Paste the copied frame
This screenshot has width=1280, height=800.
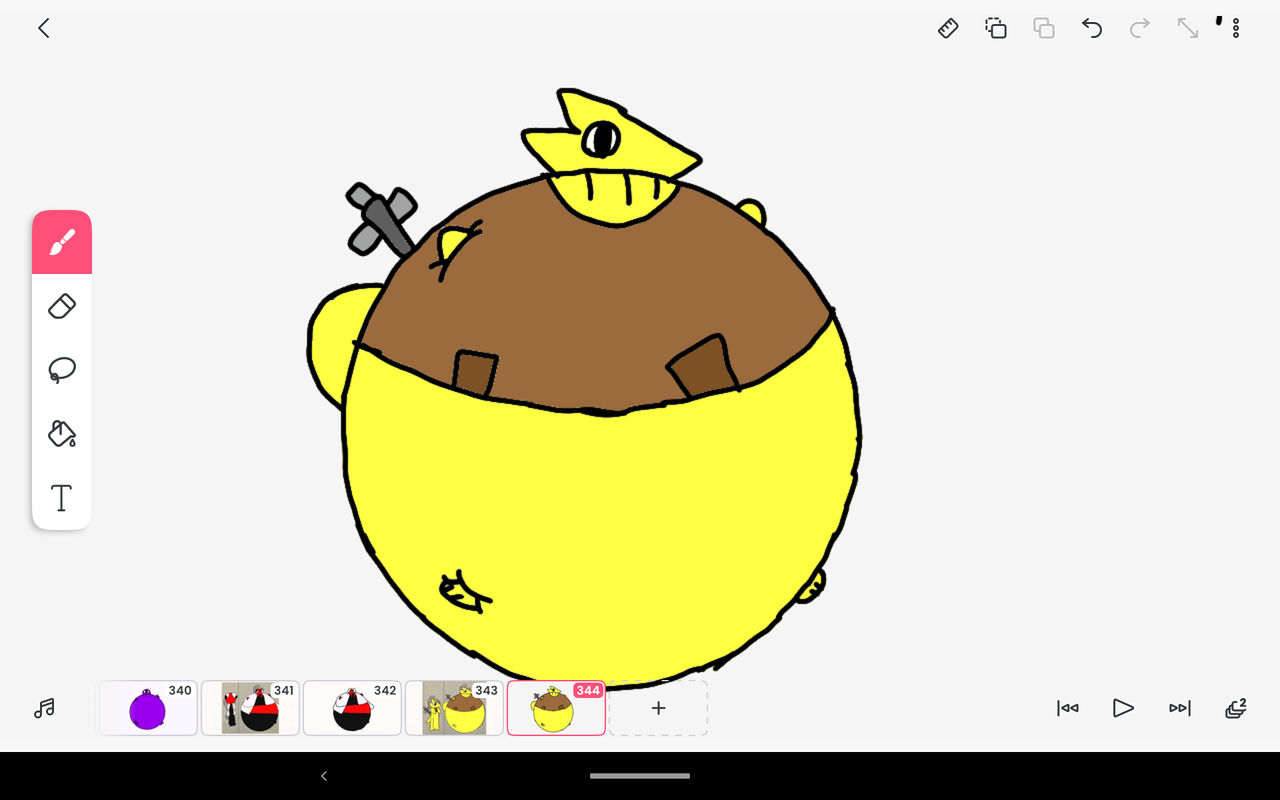(1044, 28)
